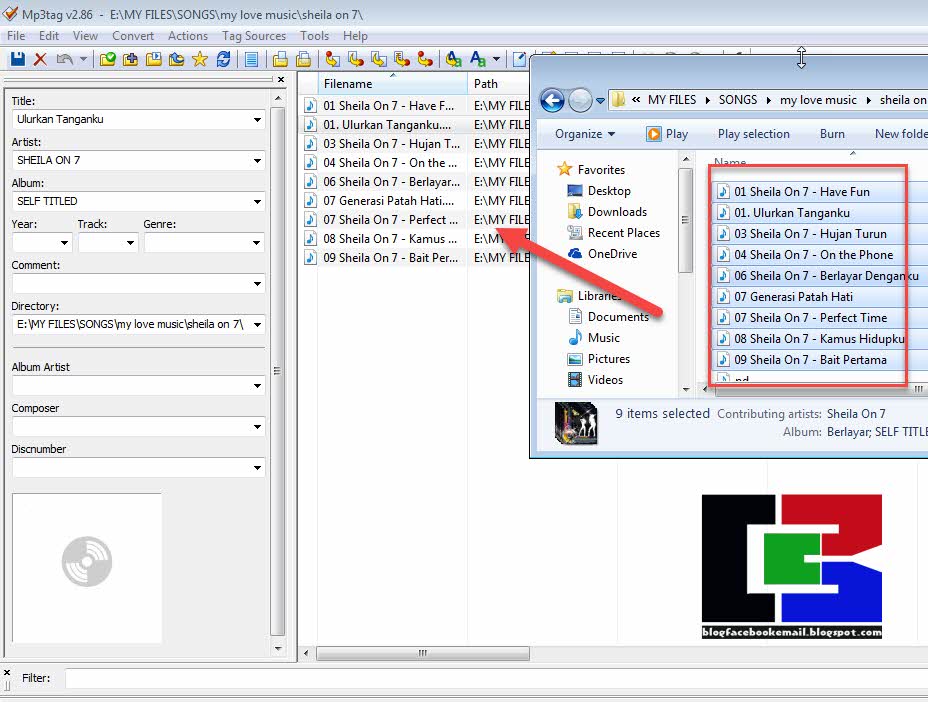Click the pencil edit icon in toolbar
The width and height of the screenshot is (928, 702).
[519, 59]
